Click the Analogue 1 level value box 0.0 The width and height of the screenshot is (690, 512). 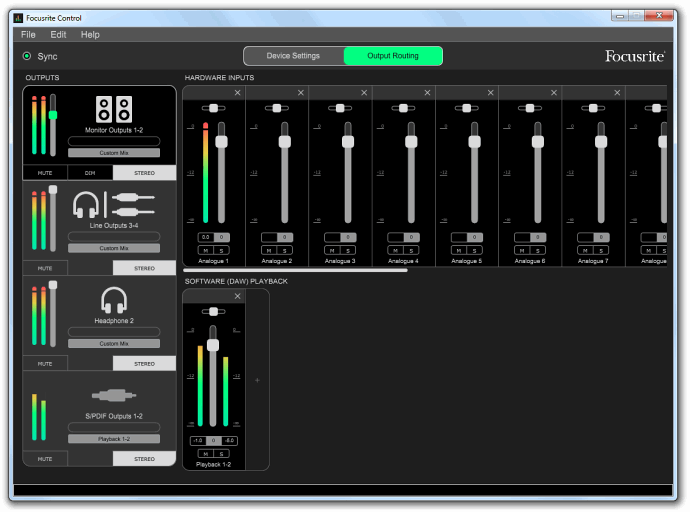(x=206, y=238)
